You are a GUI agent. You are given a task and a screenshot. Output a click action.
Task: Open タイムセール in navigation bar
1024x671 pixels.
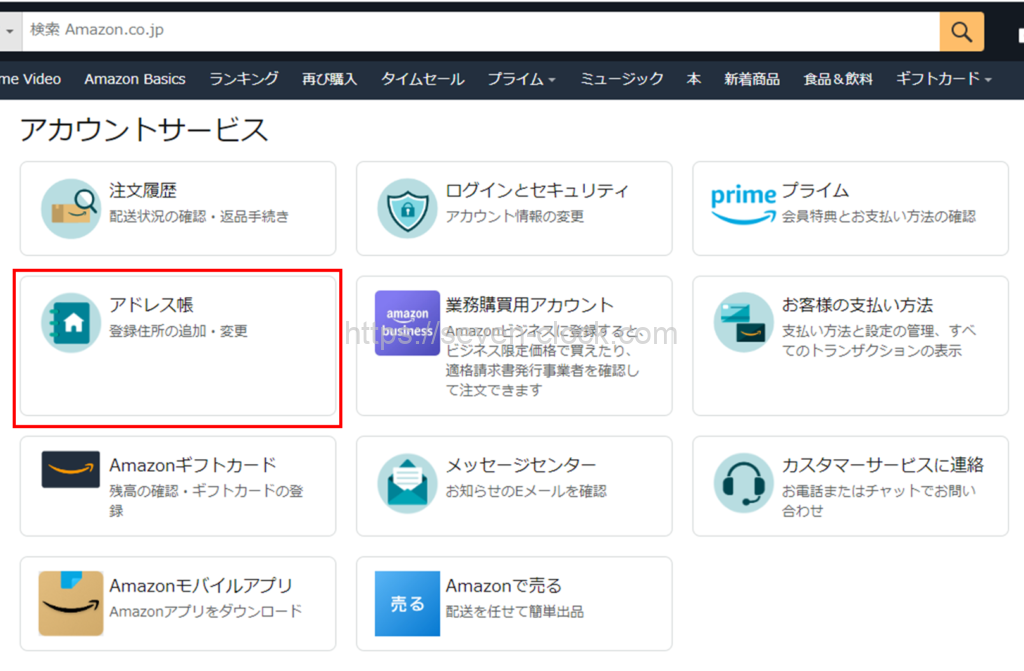click(423, 79)
